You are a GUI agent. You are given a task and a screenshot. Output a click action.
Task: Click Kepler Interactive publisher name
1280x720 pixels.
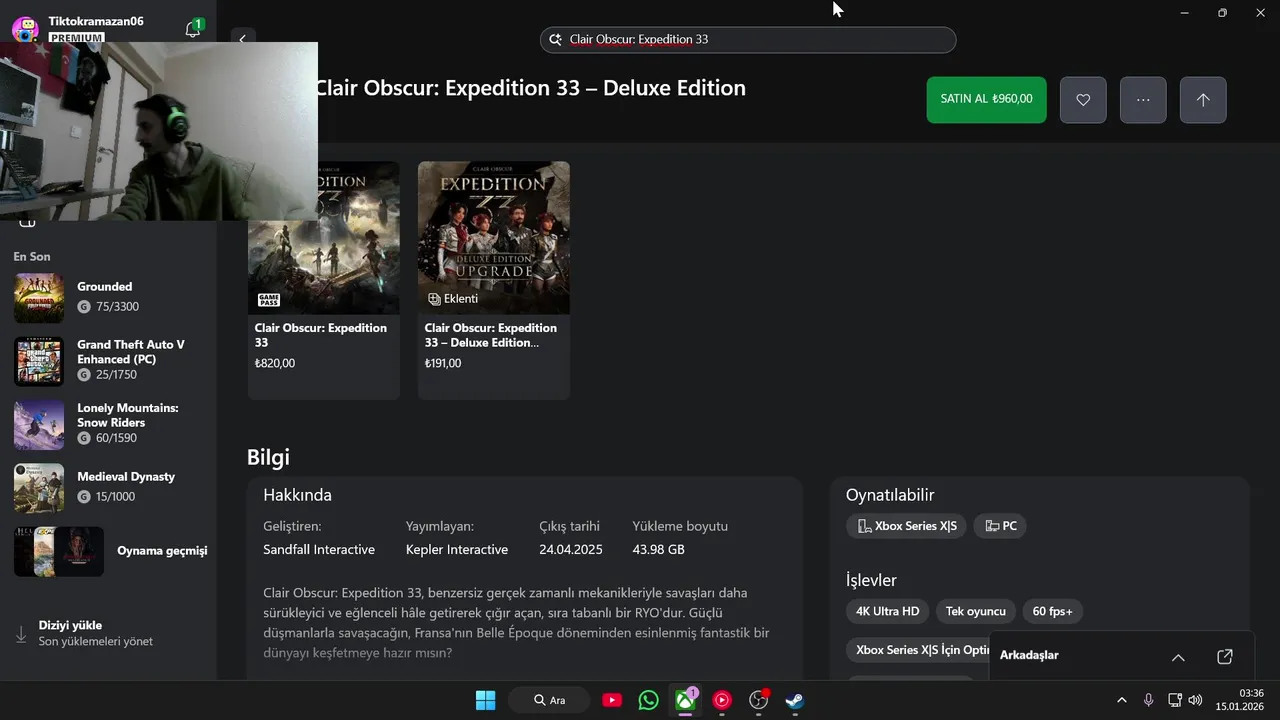tap(457, 549)
